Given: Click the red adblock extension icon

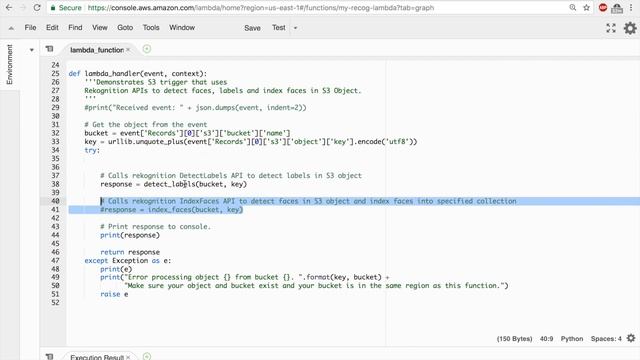Looking at the screenshot, I should (603, 8).
